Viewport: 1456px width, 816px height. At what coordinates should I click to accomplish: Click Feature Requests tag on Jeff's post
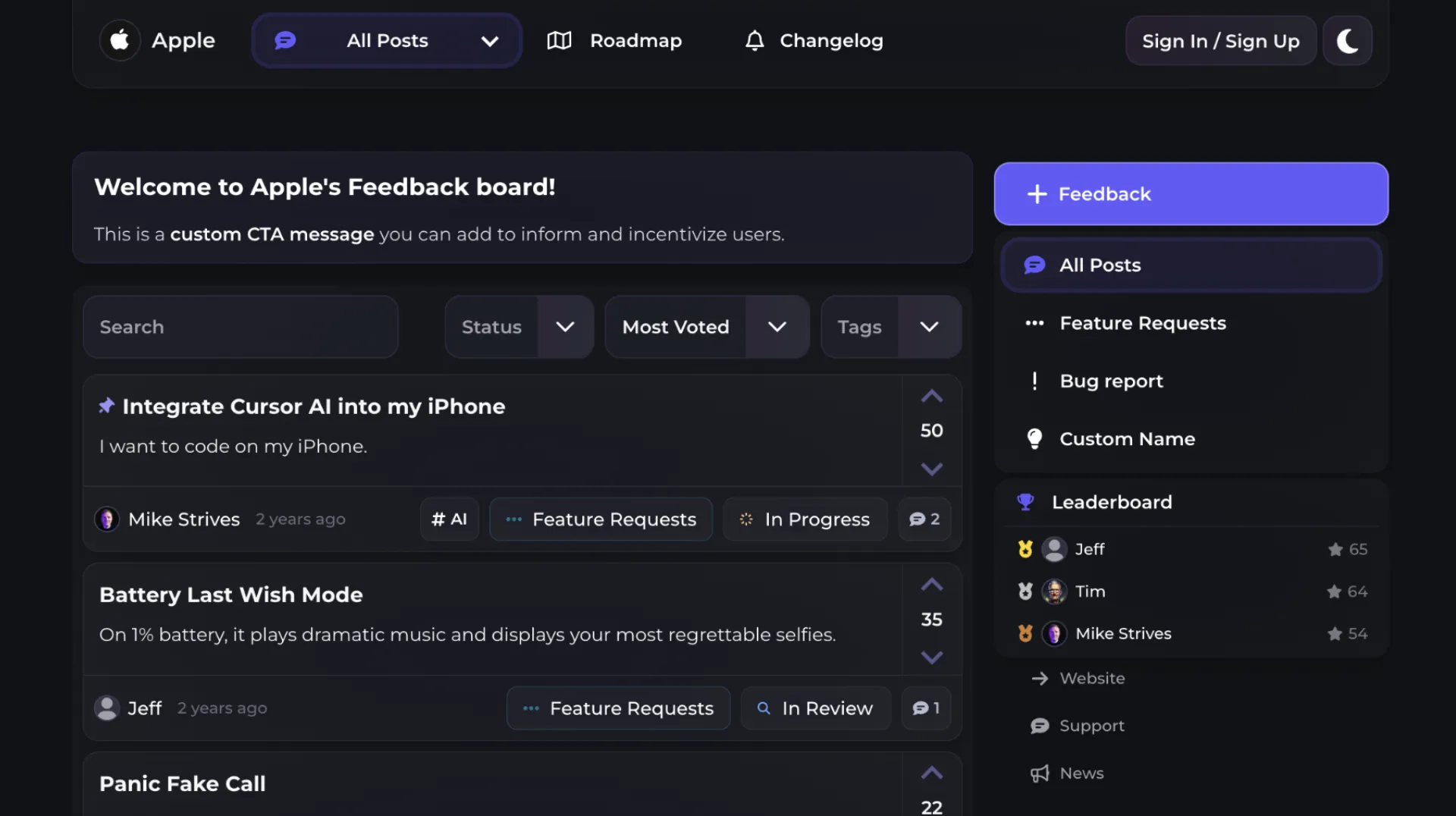618,708
